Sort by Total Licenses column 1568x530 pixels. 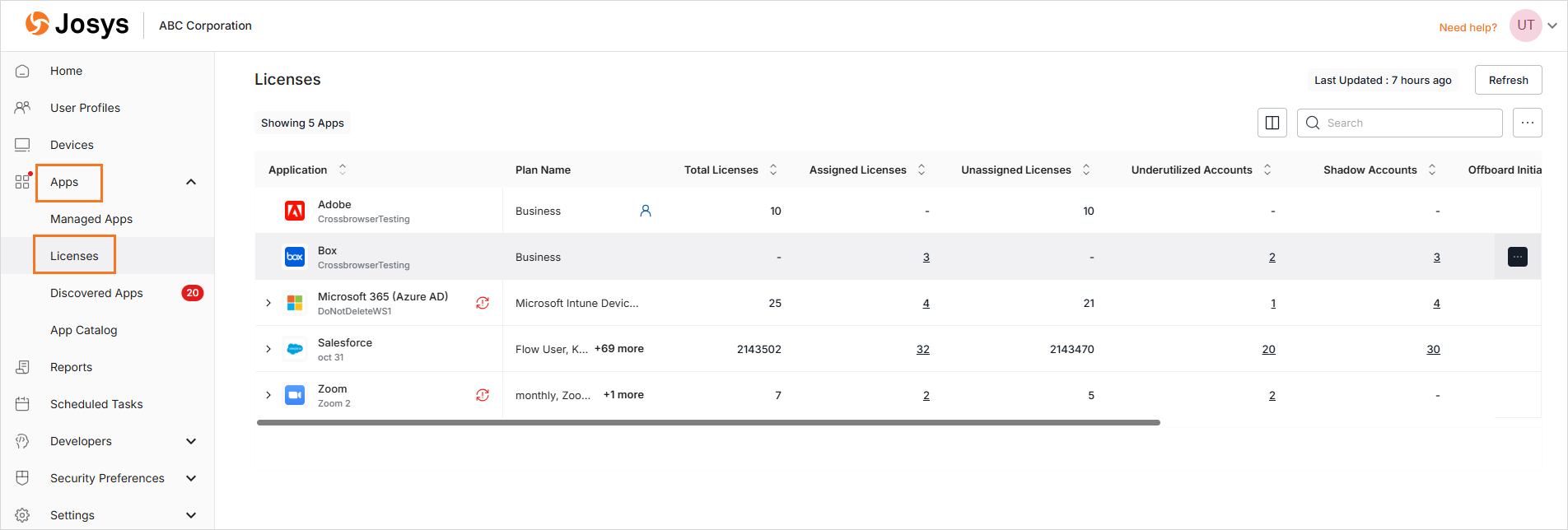[x=773, y=170]
